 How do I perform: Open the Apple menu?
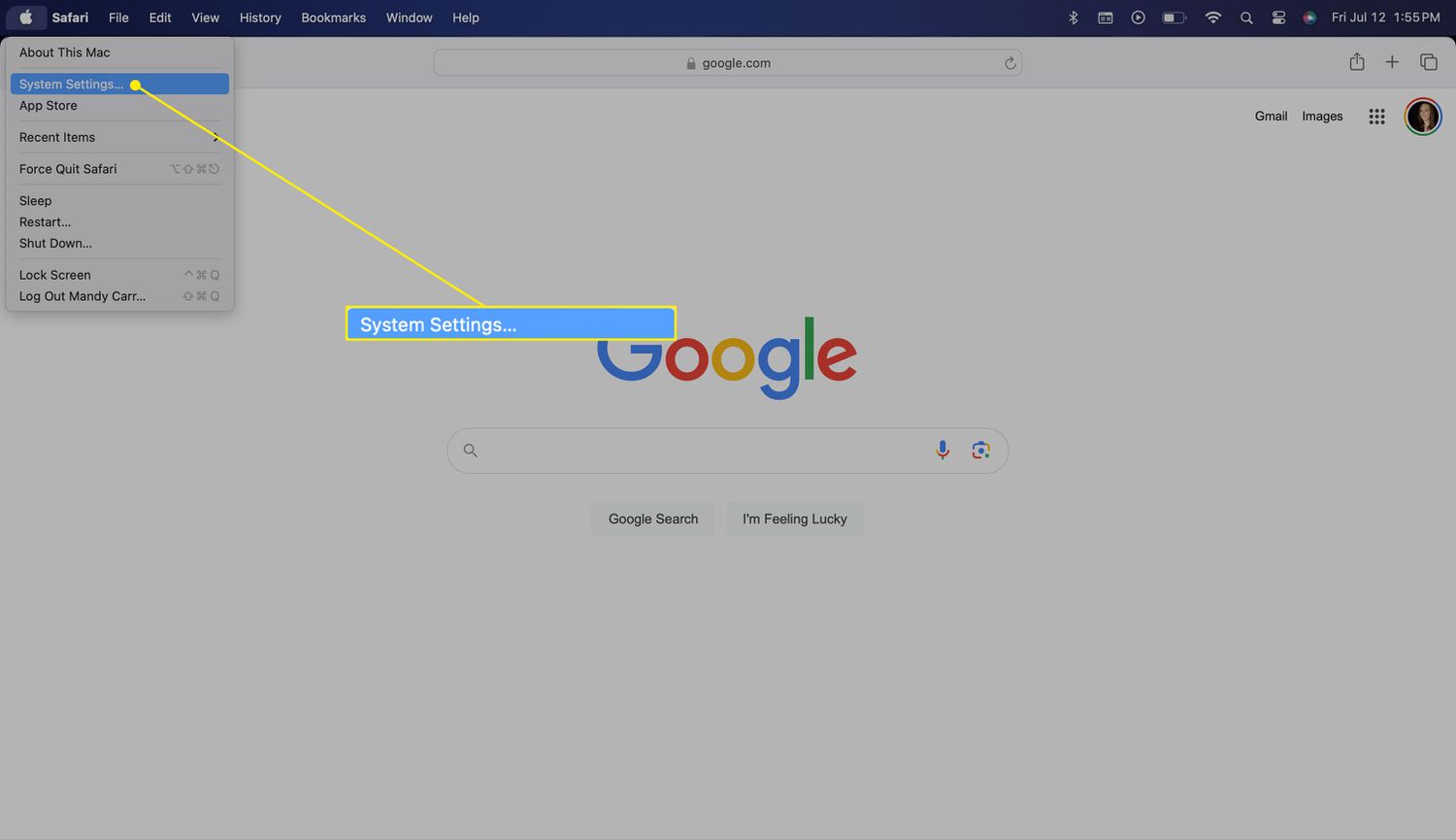tap(26, 17)
